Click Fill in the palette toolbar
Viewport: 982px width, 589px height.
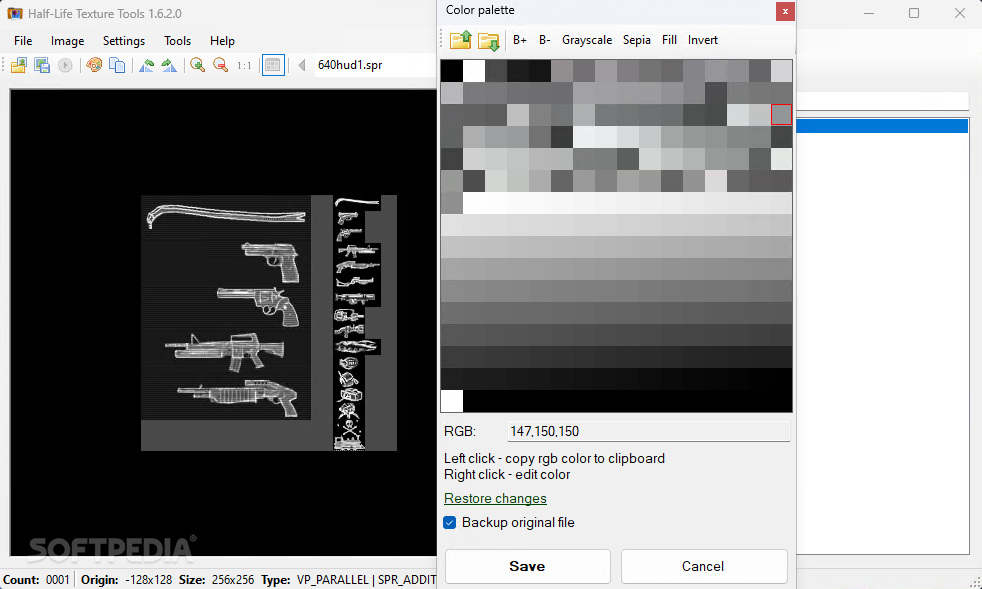pyautogui.click(x=669, y=40)
